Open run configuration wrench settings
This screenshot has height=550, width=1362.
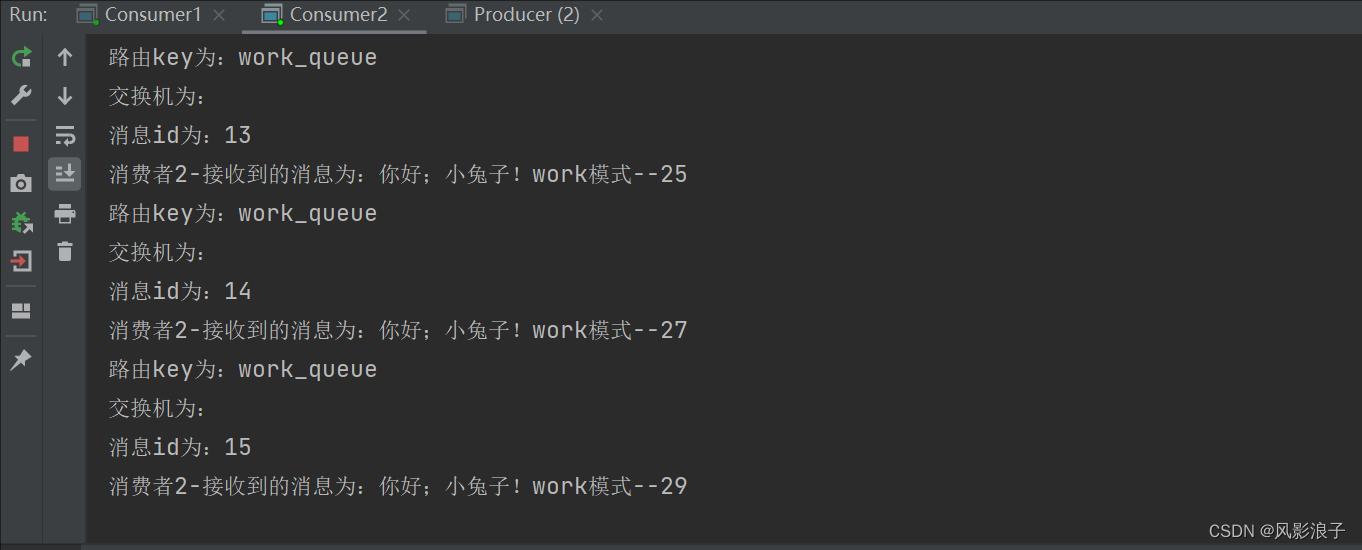(x=21, y=96)
